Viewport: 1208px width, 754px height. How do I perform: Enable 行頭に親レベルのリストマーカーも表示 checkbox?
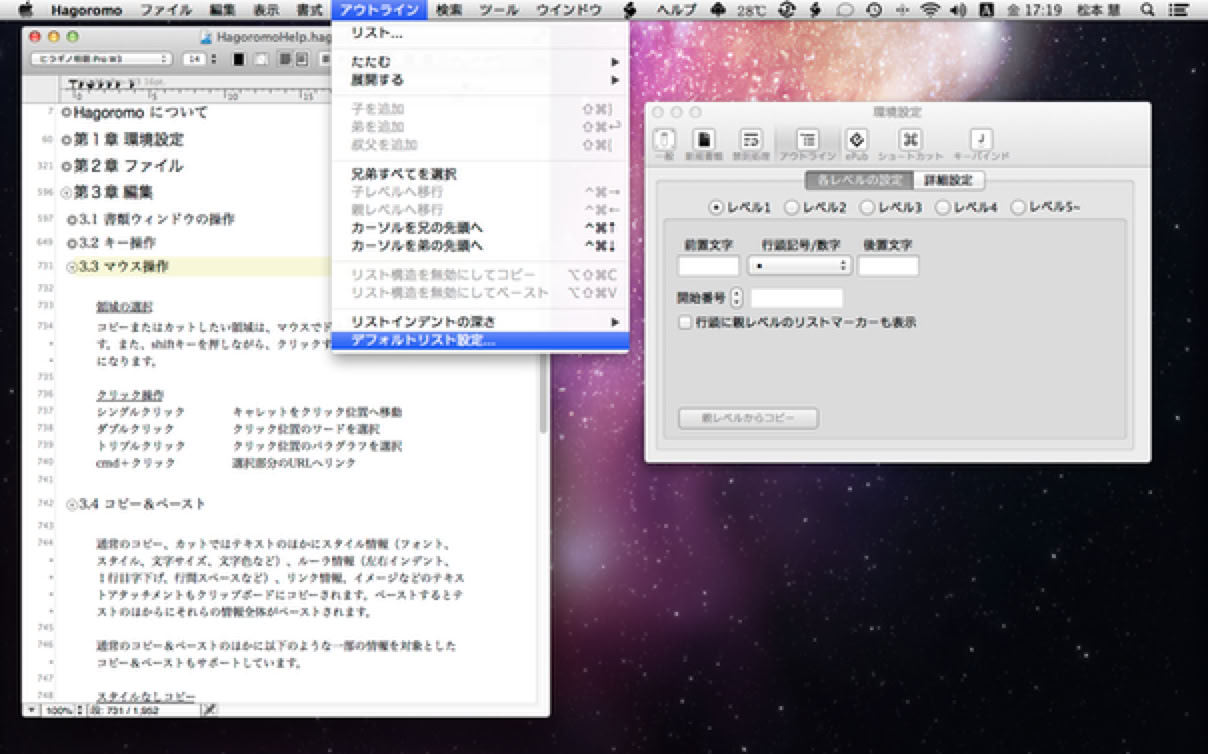(x=685, y=323)
